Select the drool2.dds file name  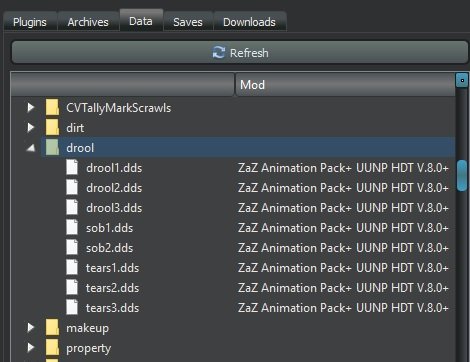pos(114,188)
